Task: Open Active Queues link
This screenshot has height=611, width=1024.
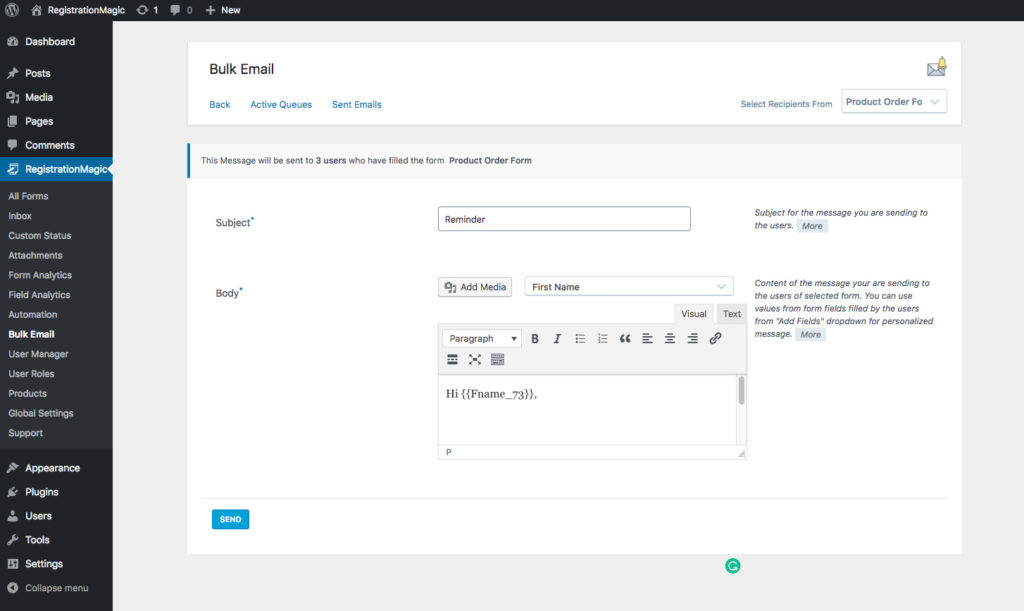Action: pos(281,105)
